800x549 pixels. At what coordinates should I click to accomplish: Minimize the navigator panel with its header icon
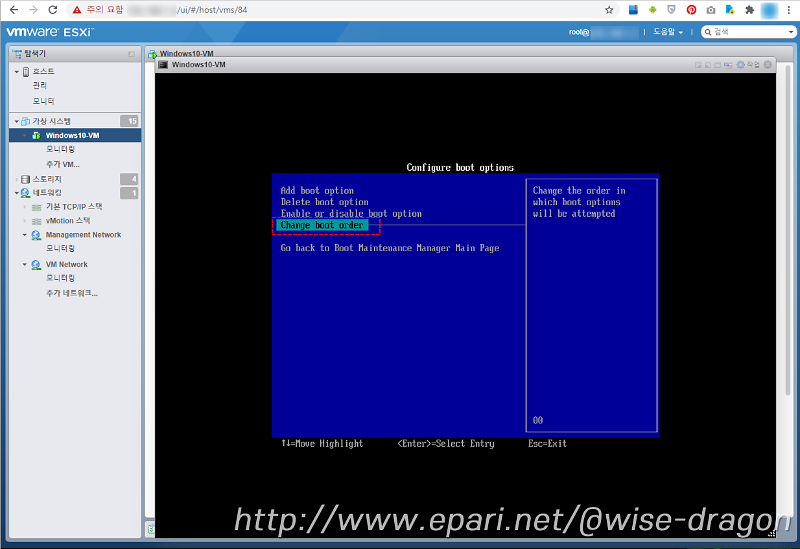(132, 54)
